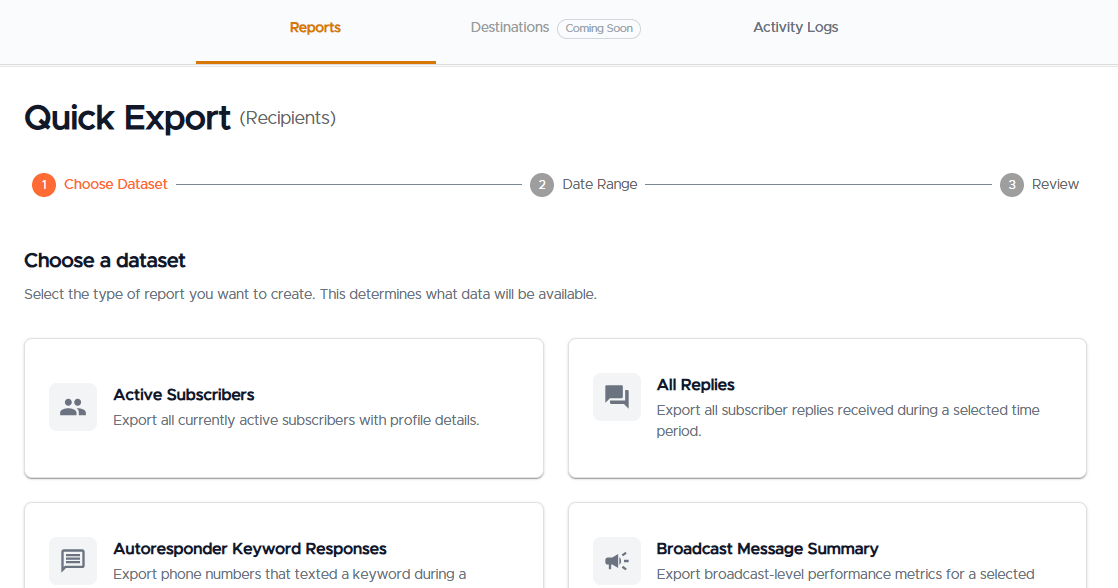
Task: Click the gray step 2 circle
Action: 542,185
